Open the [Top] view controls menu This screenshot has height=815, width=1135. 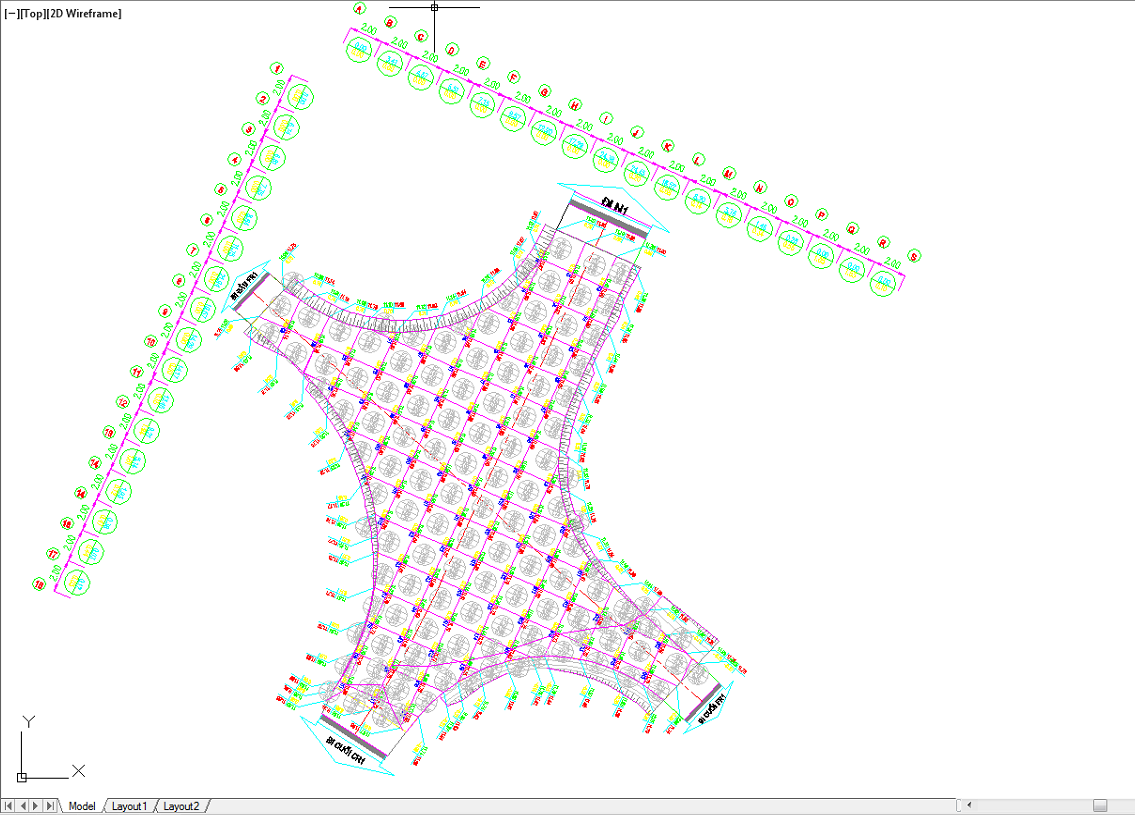pyautogui.click(x=31, y=14)
